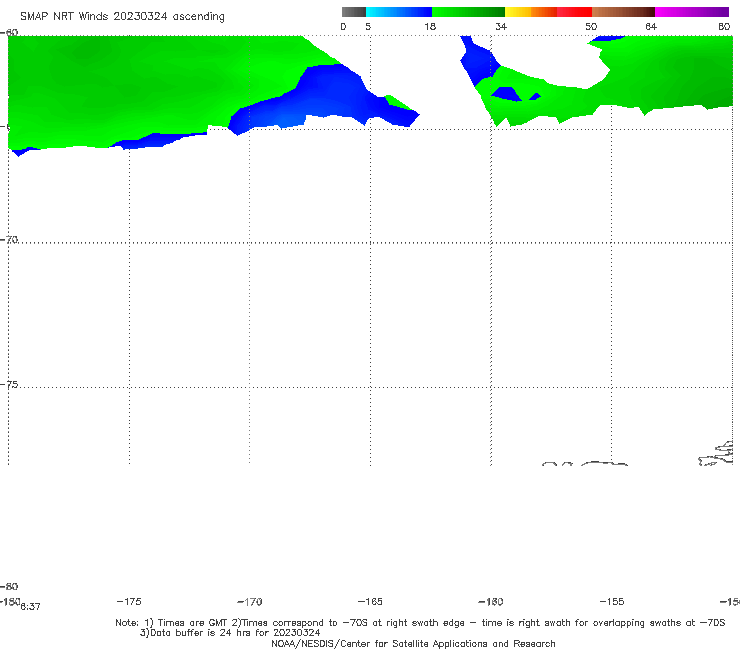740x650 pixels.
Task: Click the -80 latitude axis label
Action: [9, 587]
